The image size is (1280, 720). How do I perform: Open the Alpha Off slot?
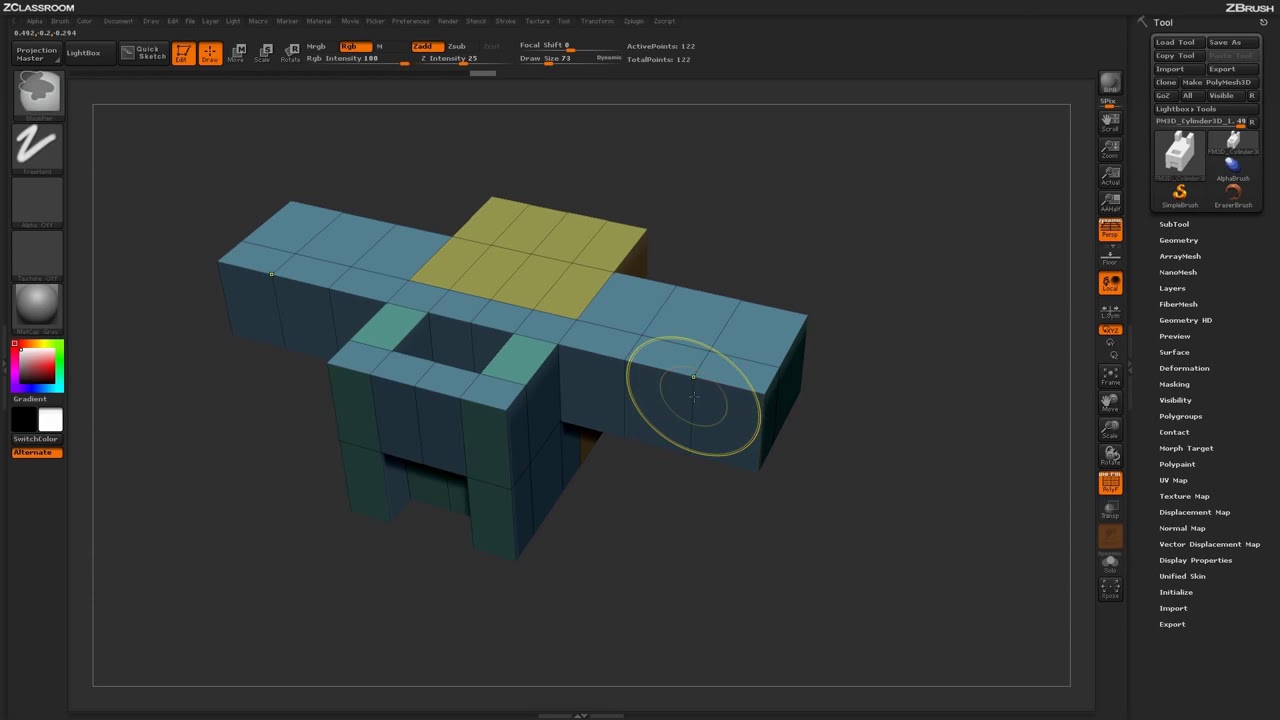[x=38, y=202]
